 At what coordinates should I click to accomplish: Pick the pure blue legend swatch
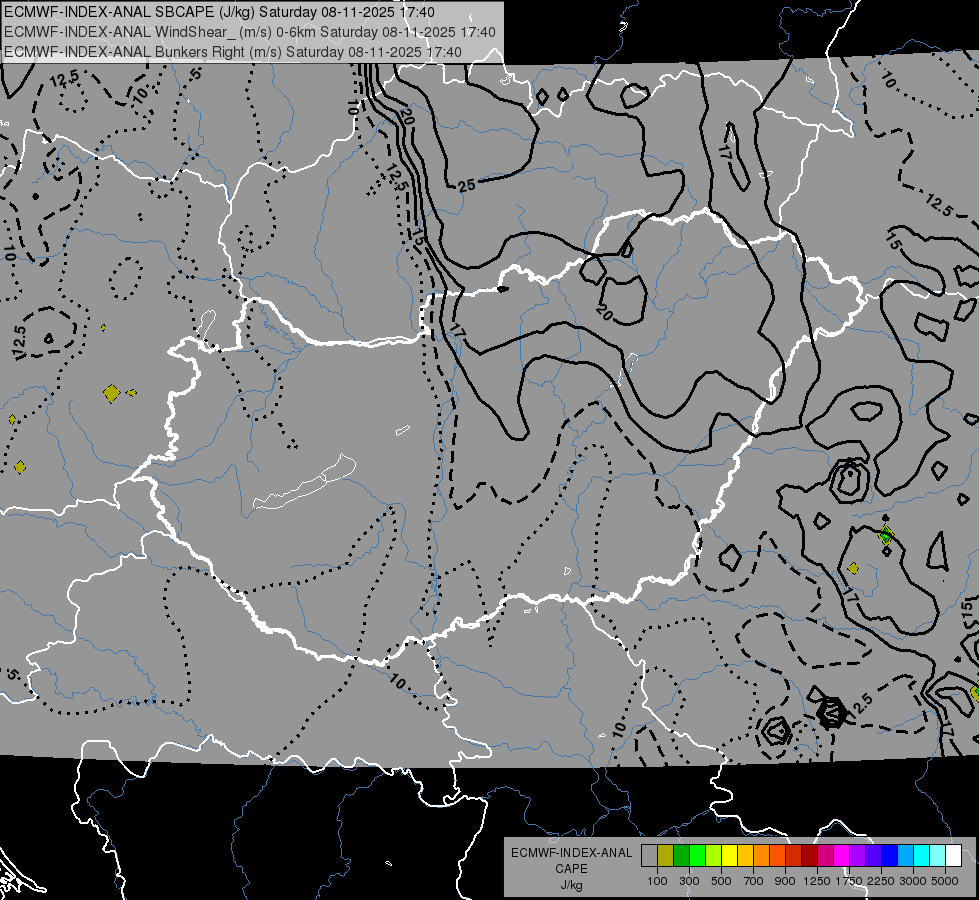[890, 855]
